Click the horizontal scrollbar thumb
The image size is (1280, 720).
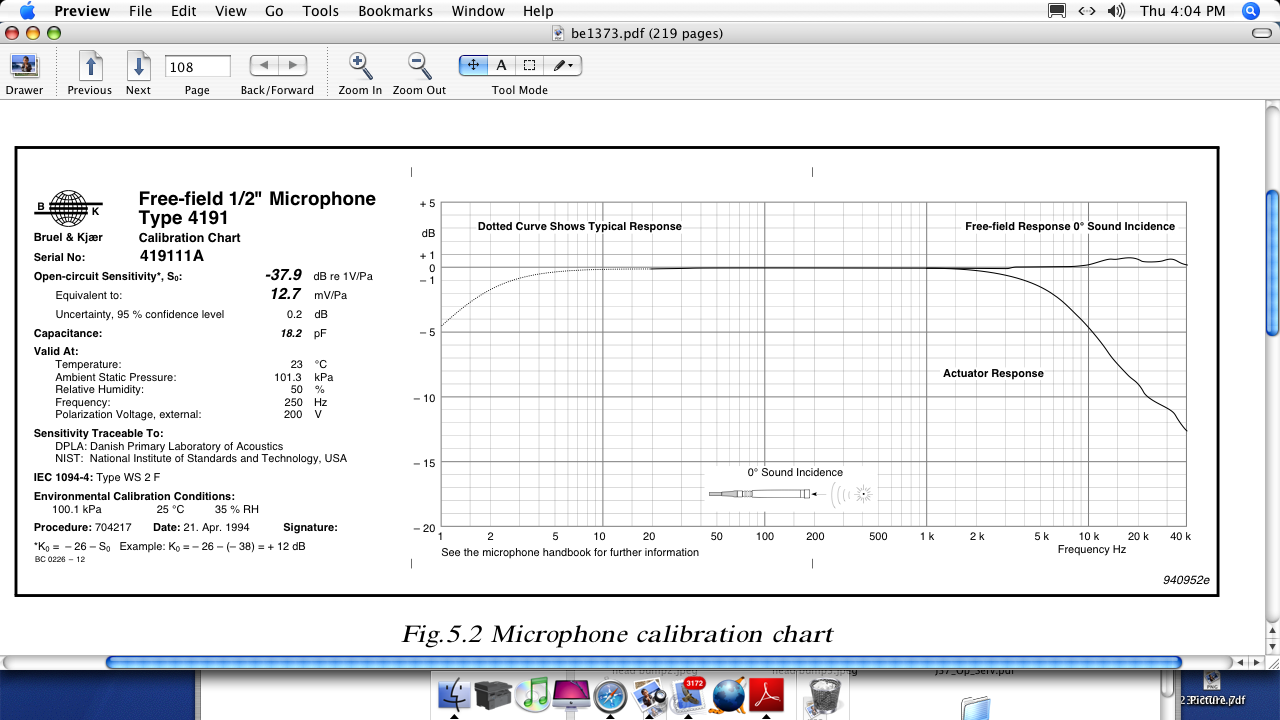(643, 662)
